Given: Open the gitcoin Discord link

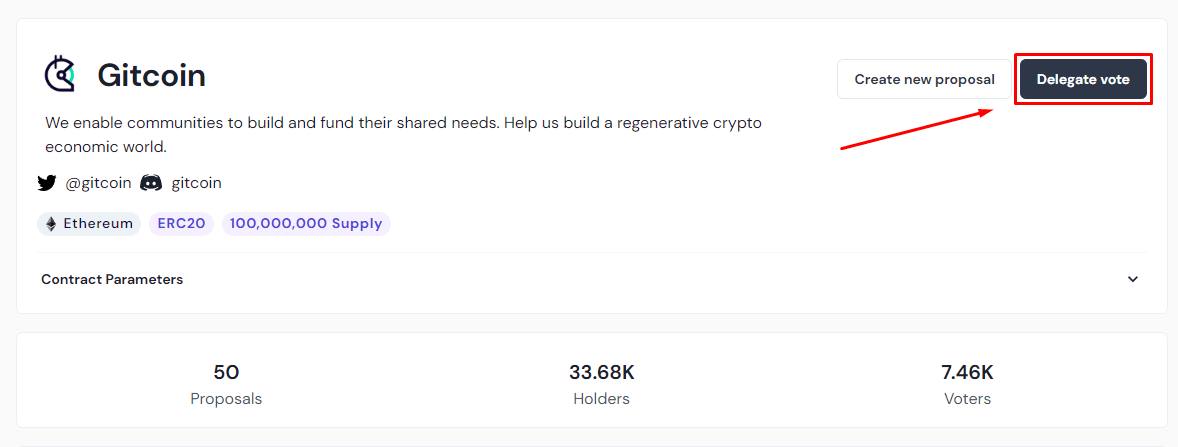Looking at the screenshot, I should click(x=196, y=183).
